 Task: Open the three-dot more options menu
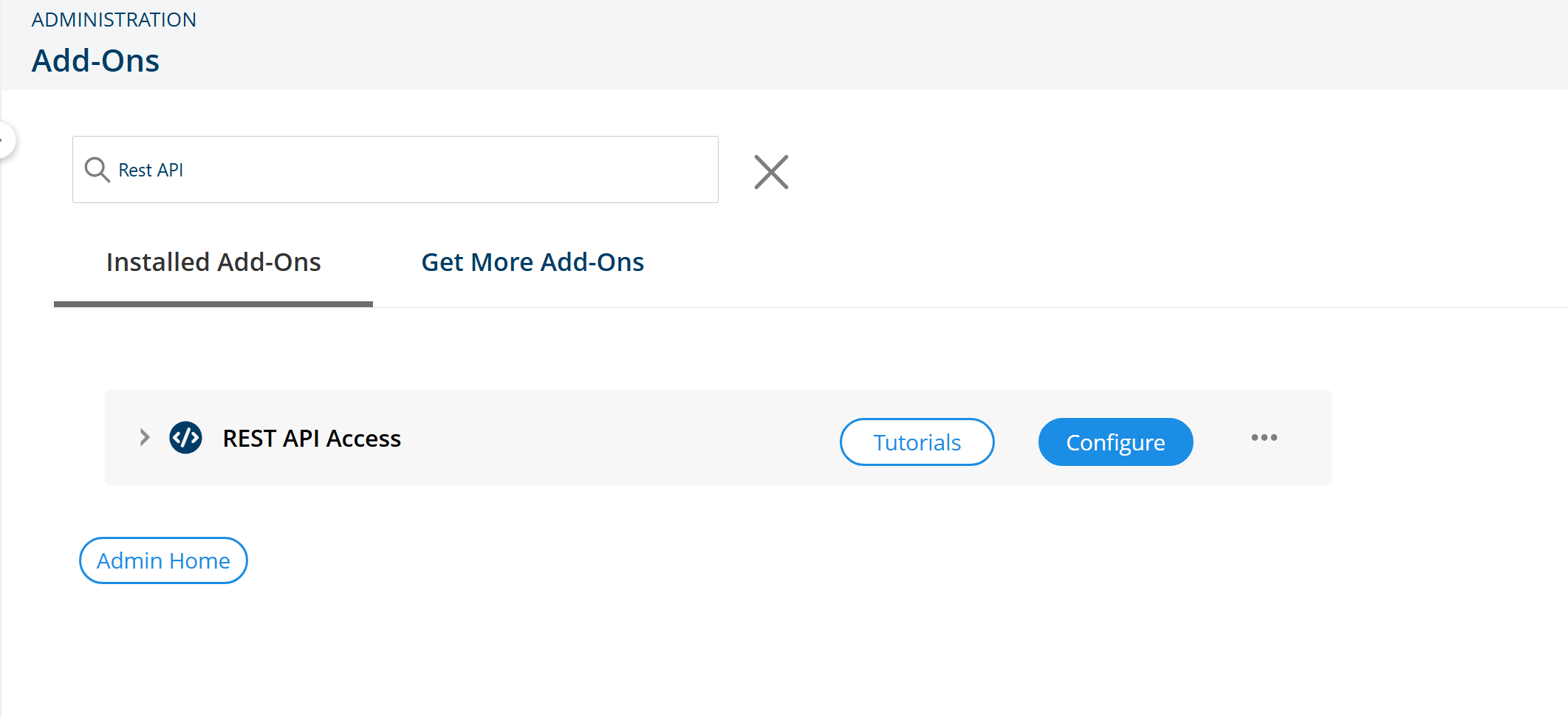pyautogui.click(x=1264, y=438)
